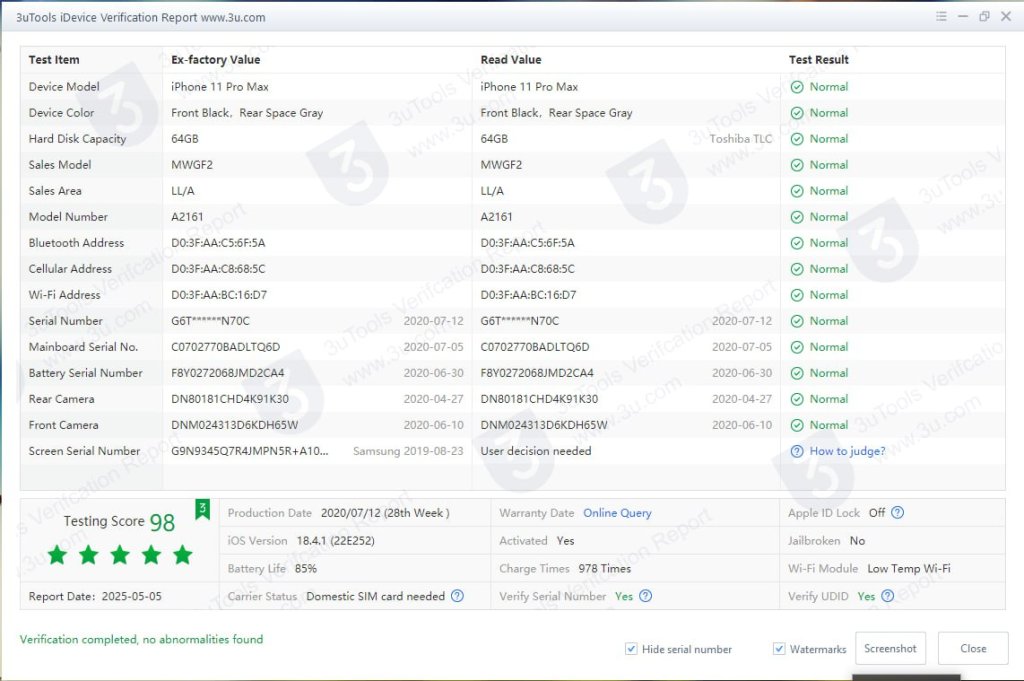The image size is (1024, 681).
Task: Click the first green rating star
Action: pos(57,555)
